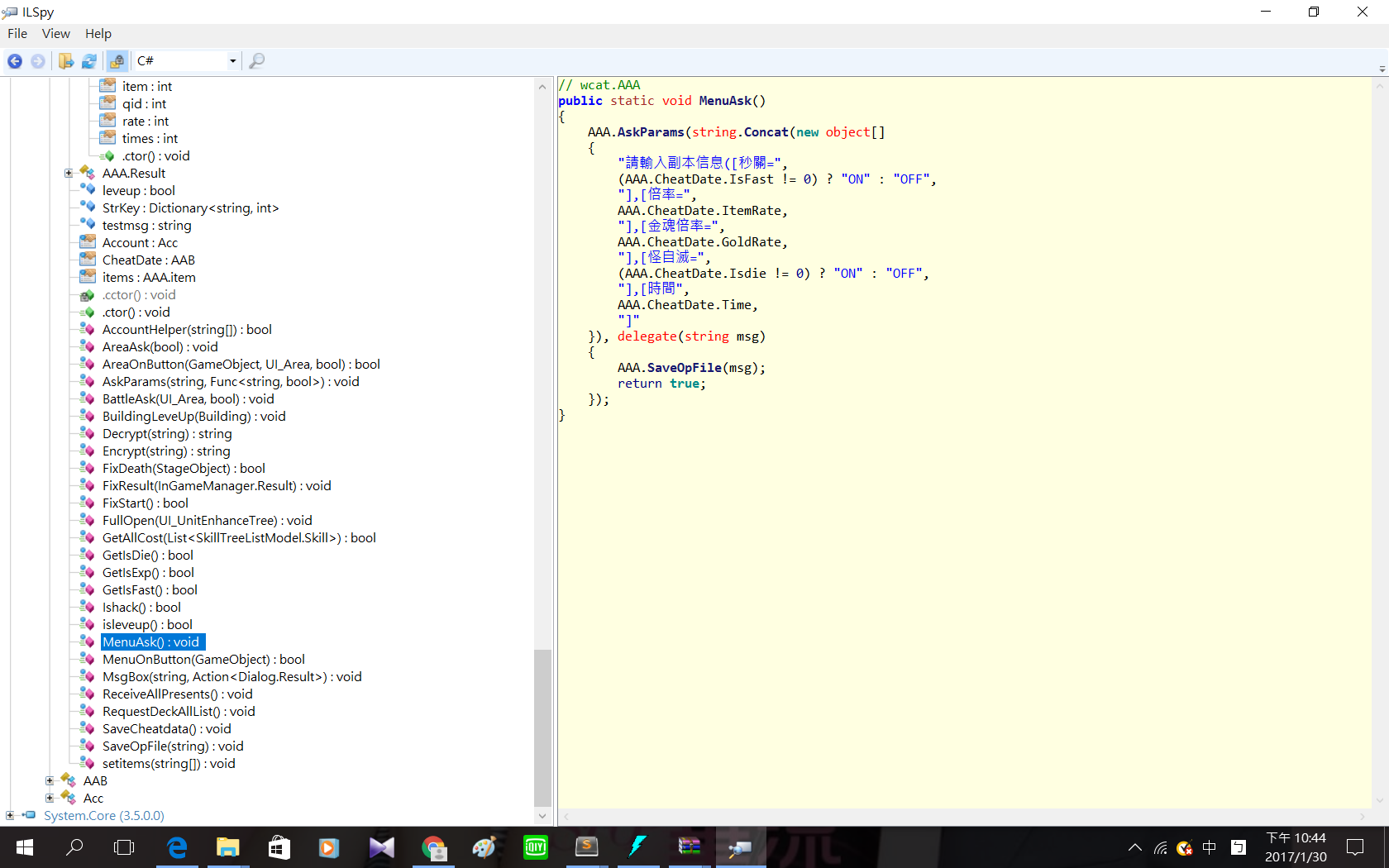Click the Reload assemblies icon
1389x868 pixels.
[89, 61]
